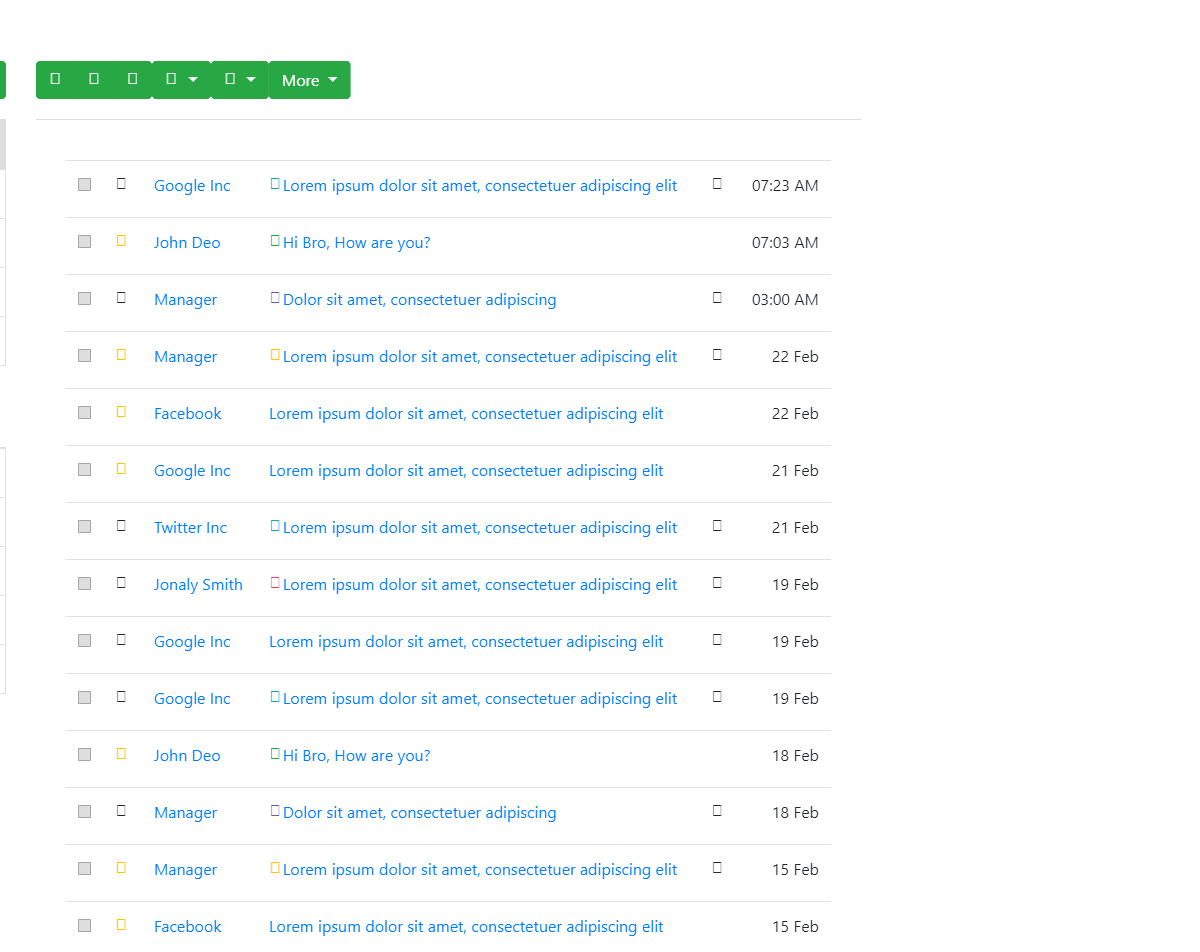
Task: Click the first icon button in the green toolbar
Action: click(55, 80)
